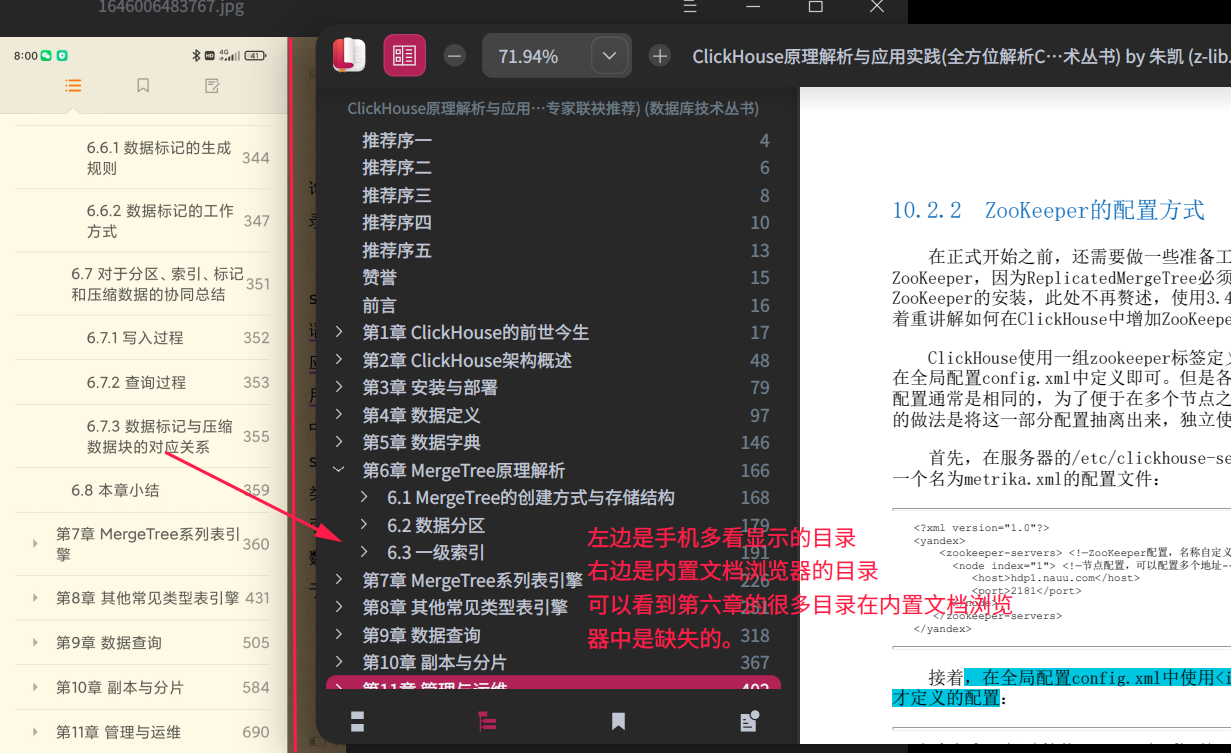This screenshot has width=1231, height=753.
Task: Expand 第3章 安装与部署 chevron
Action: click(x=340, y=387)
